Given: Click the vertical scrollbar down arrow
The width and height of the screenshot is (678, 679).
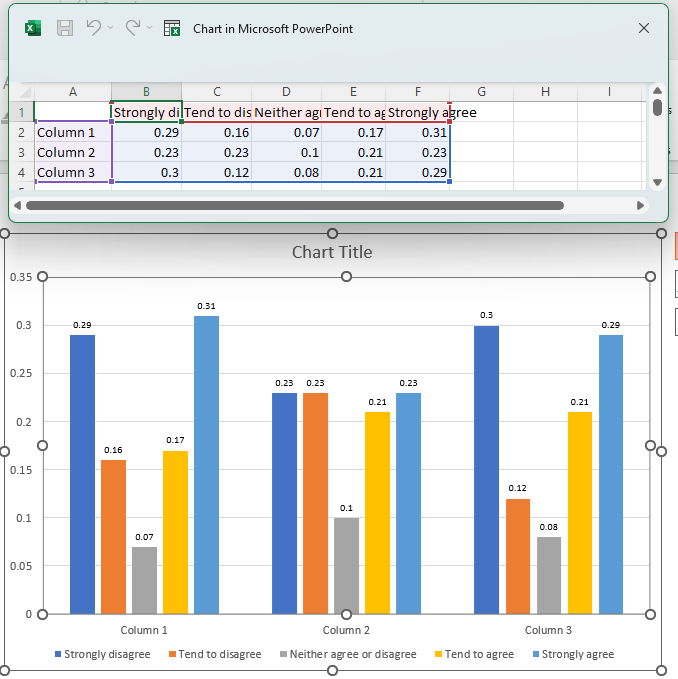Looking at the screenshot, I should pyautogui.click(x=657, y=182).
